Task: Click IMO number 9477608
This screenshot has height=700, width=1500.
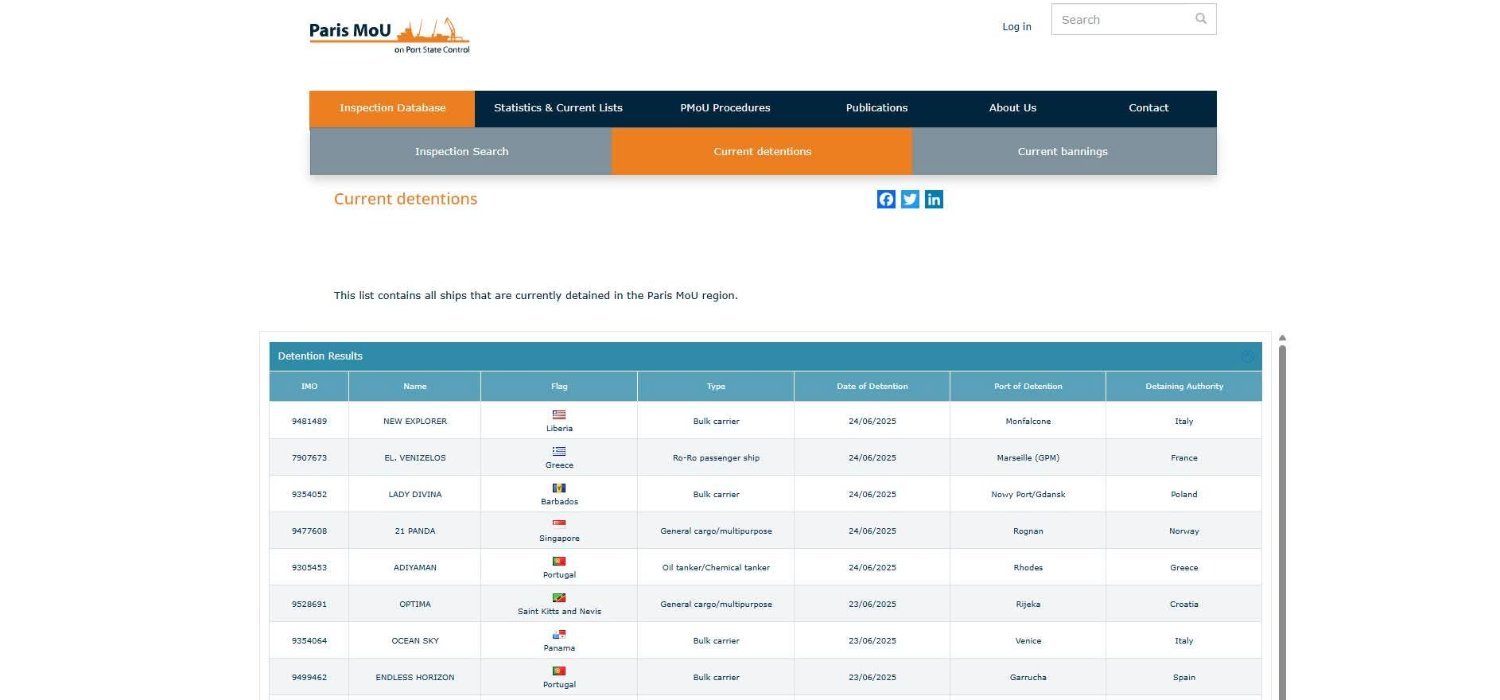Action: click(309, 531)
